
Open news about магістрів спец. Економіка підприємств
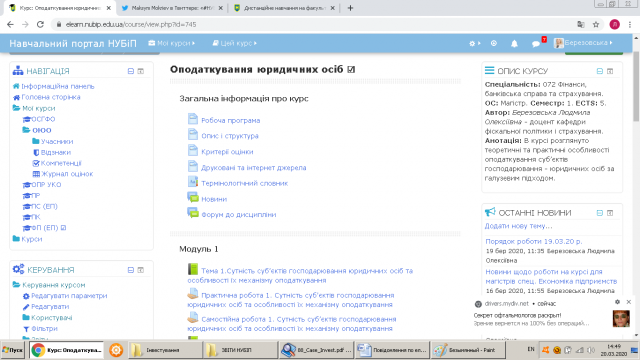point(551,276)
